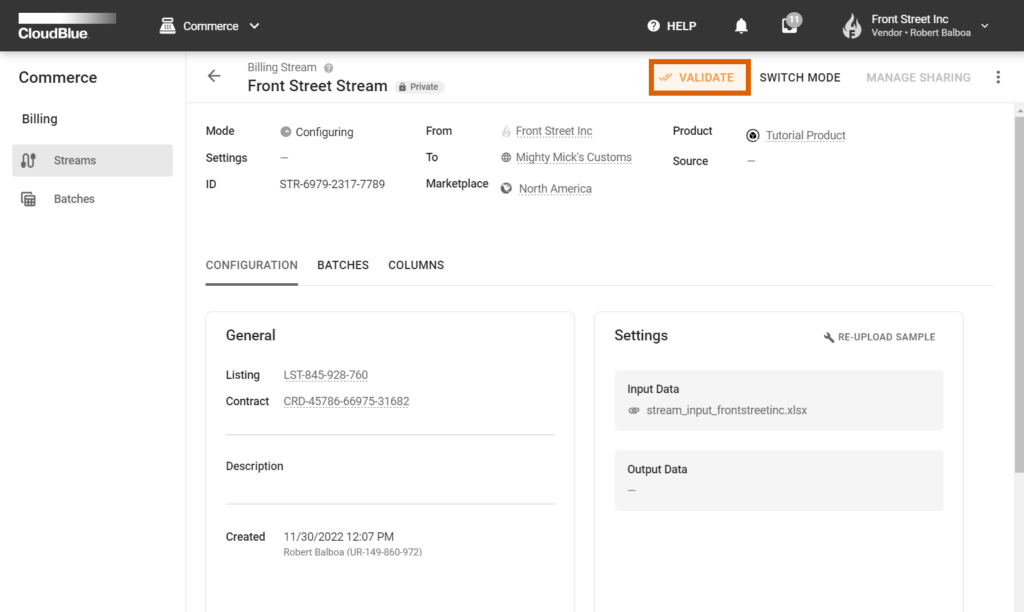Click the Billing heading in sidebar

pos(39,119)
